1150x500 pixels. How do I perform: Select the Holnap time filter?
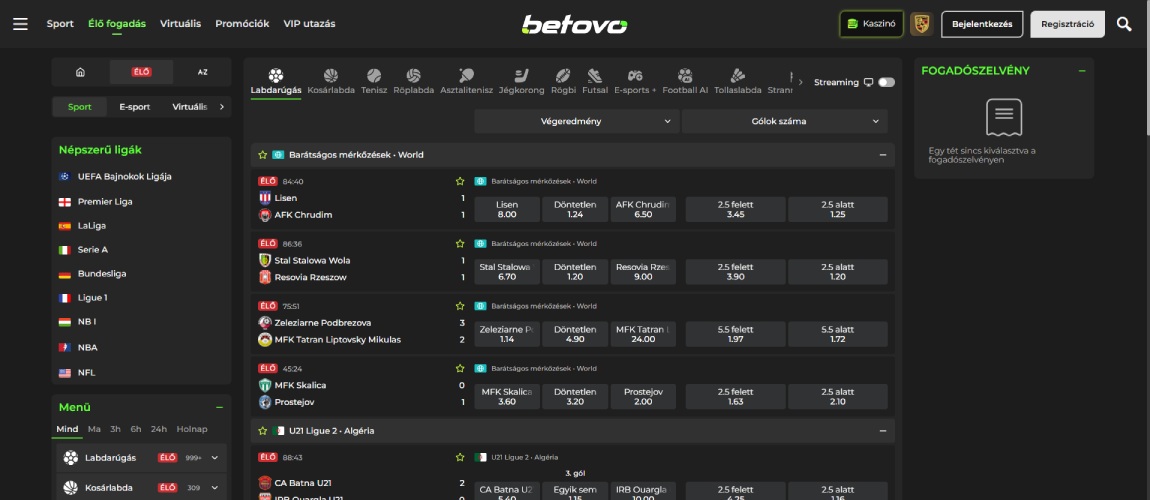[192, 429]
